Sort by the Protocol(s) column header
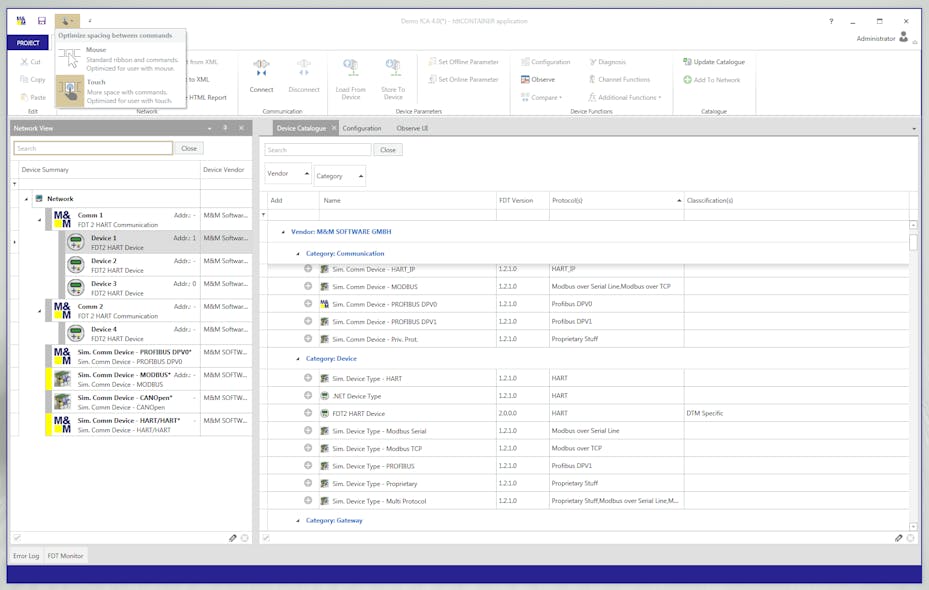 (x=616, y=200)
